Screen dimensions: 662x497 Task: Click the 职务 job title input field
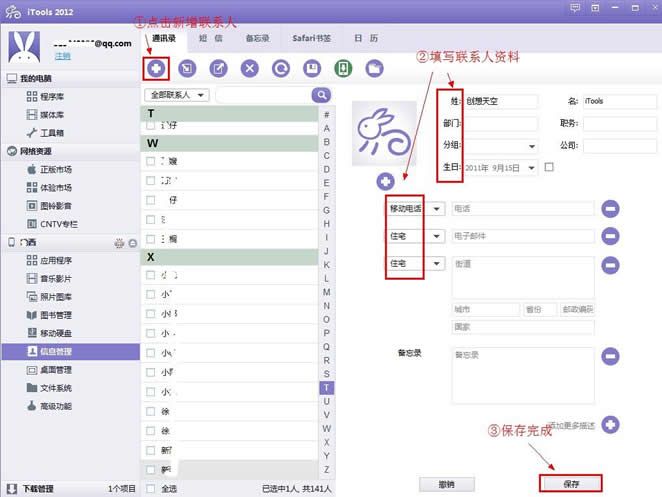[x=620, y=123]
